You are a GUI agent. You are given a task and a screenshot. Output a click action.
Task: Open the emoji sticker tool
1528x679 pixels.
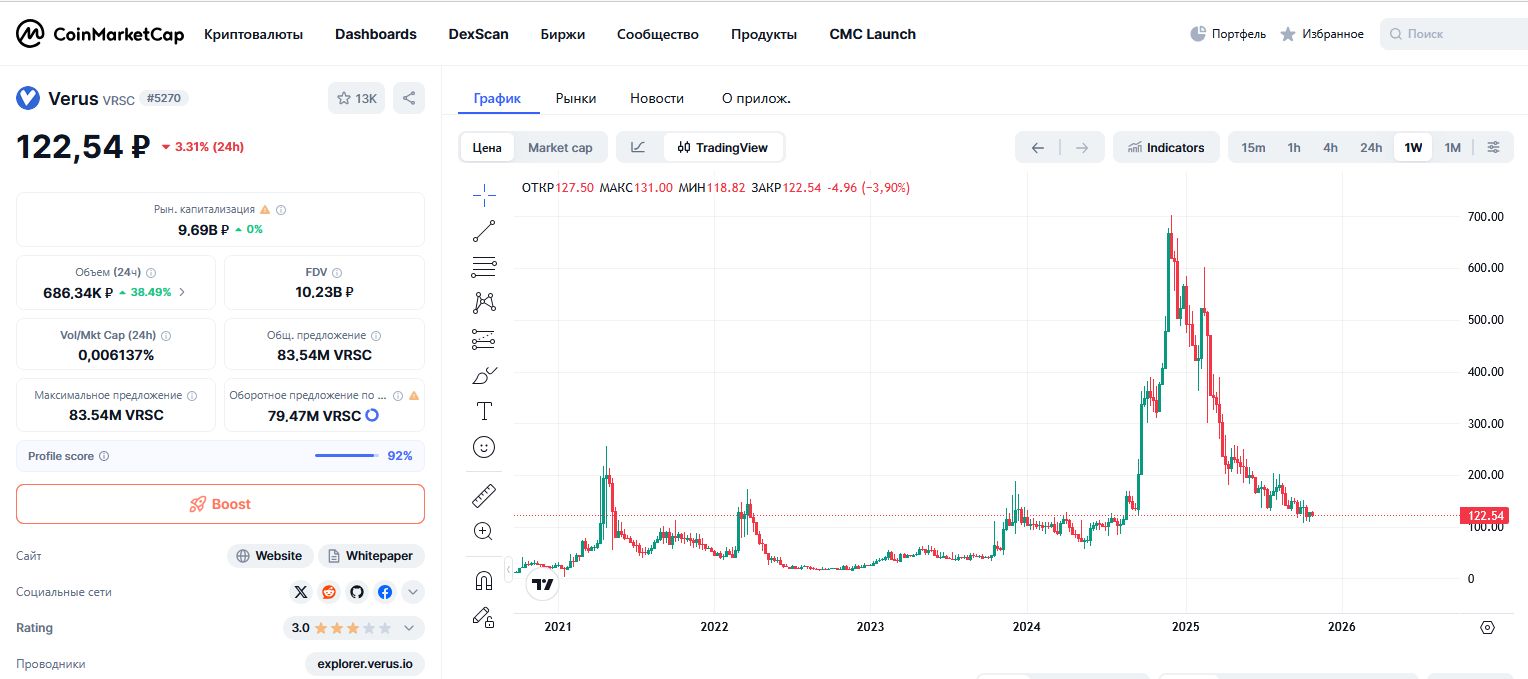point(484,447)
